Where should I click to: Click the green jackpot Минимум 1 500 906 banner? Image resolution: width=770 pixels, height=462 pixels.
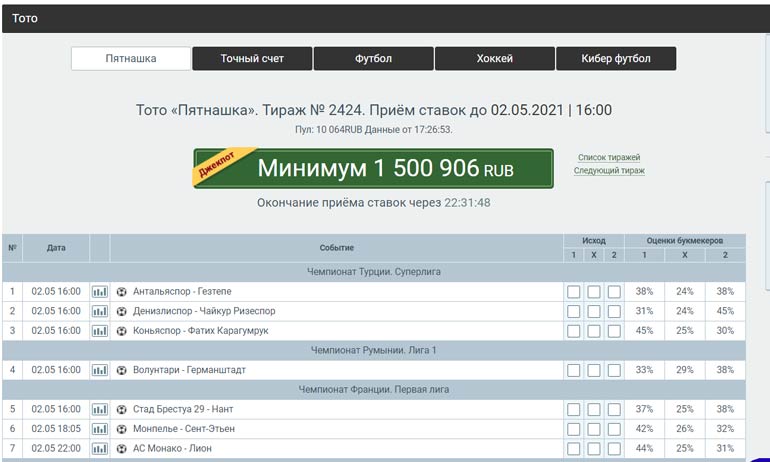point(374,168)
